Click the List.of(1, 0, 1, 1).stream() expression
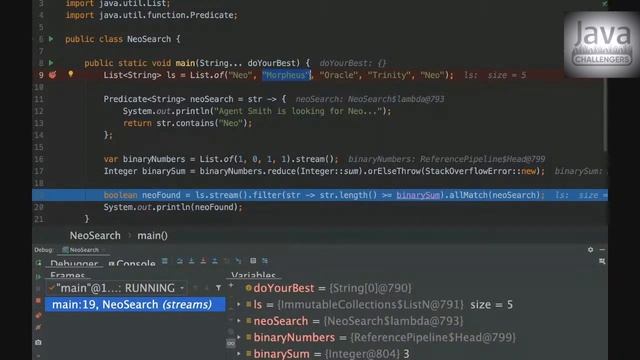The image size is (640, 360). (x=268, y=159)
